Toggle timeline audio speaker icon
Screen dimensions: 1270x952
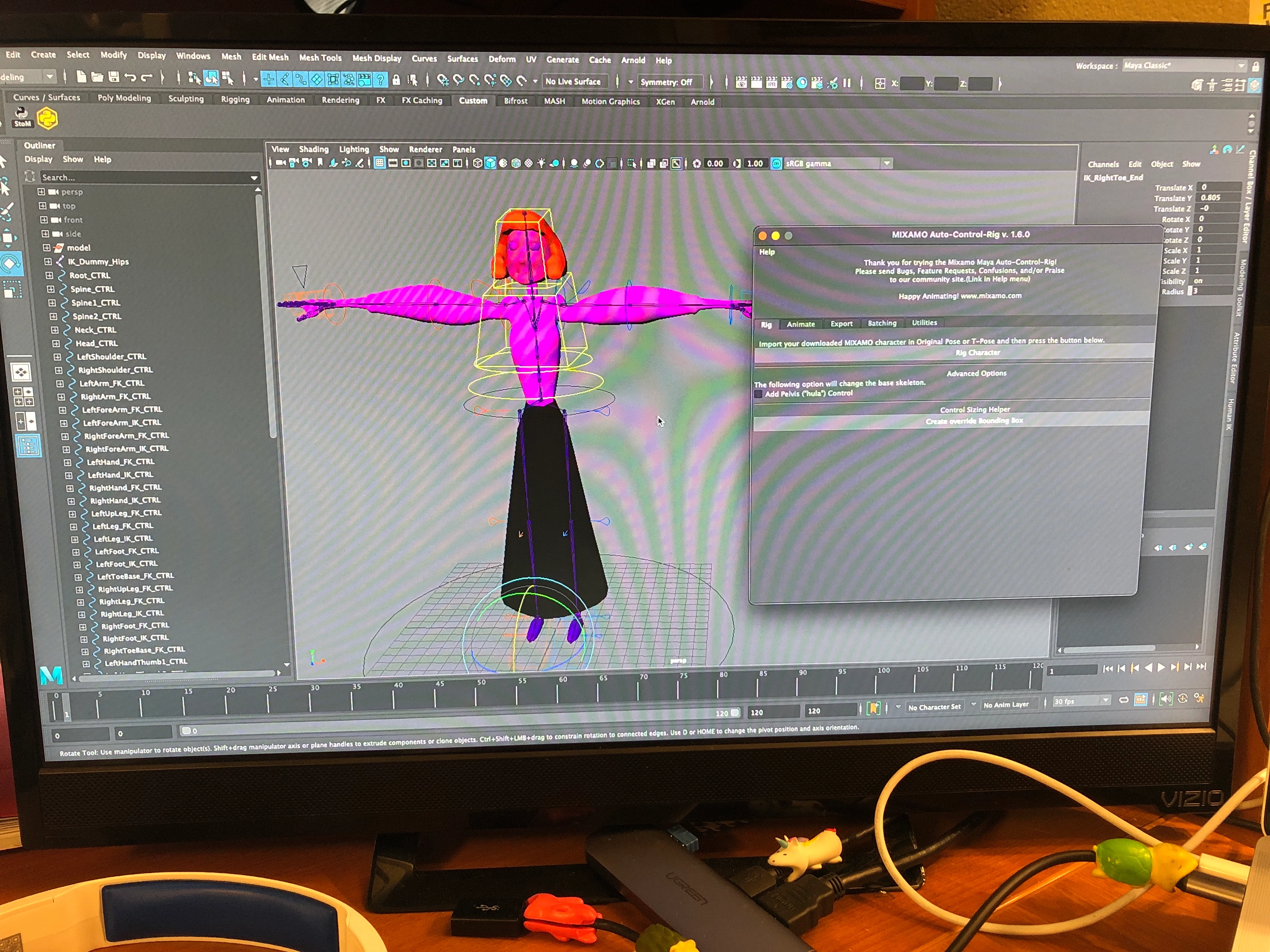pos(1165,699)
